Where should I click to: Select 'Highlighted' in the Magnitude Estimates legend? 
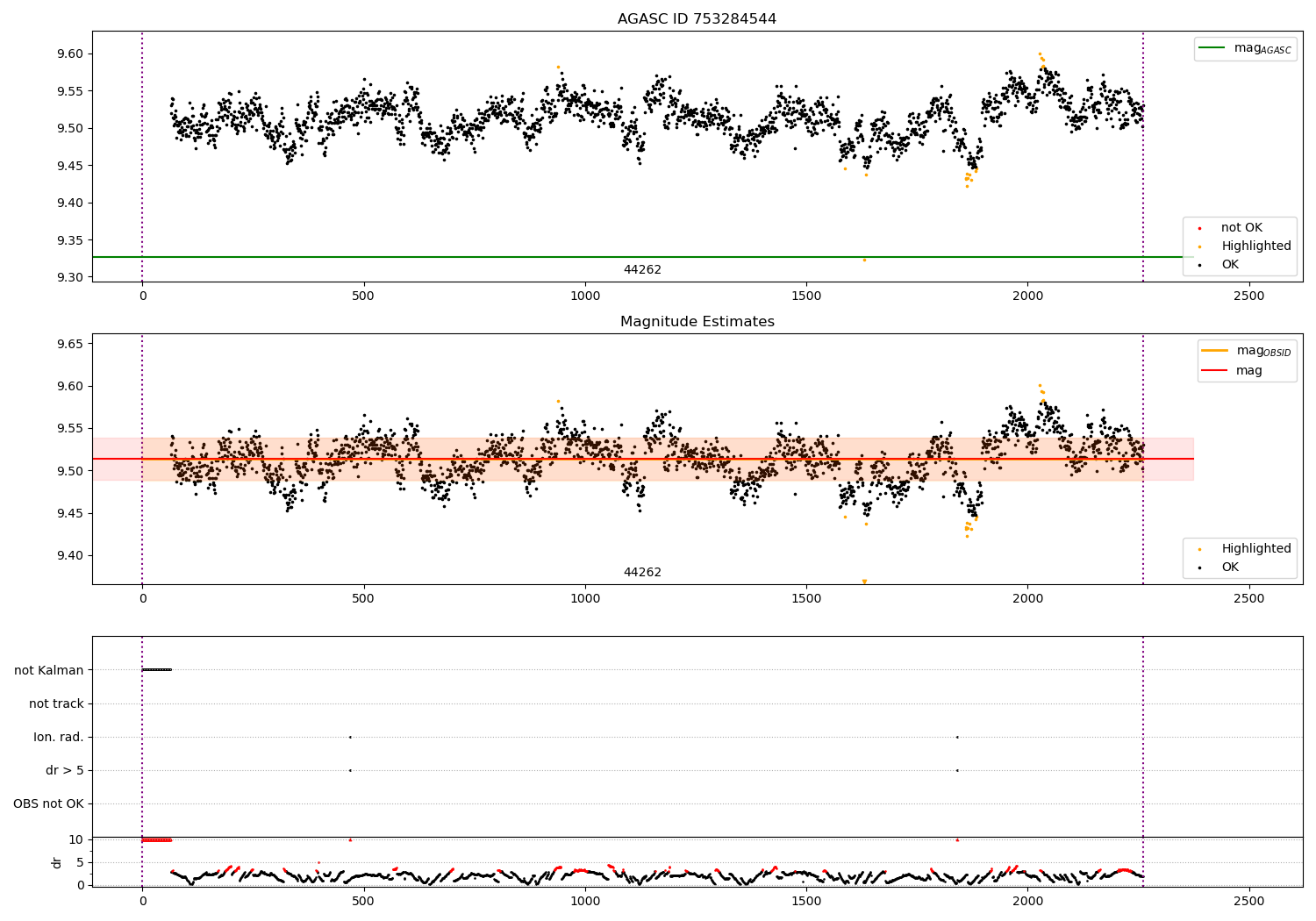coord(1256,549)
